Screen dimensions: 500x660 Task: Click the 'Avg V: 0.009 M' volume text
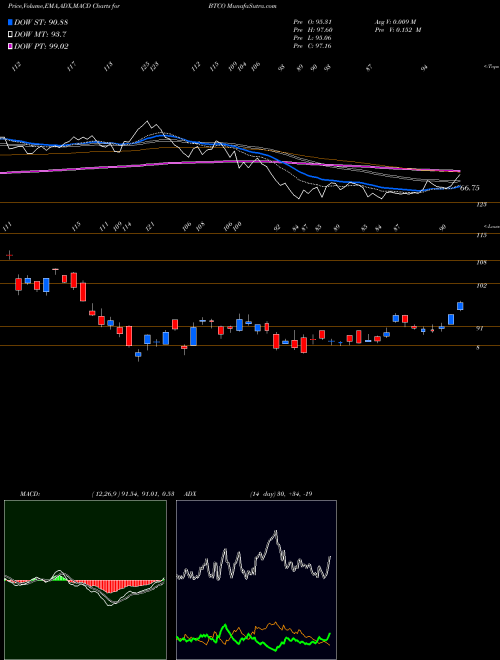pos(395,22)
